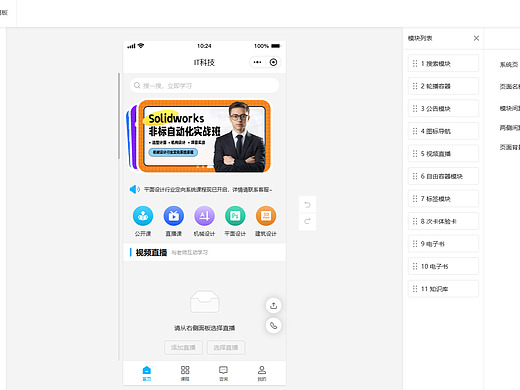Image resolution: width=520 pixels, height=390 pixels.
Task: Open the 机械设计 purple icon
Action: coord(204,216)
